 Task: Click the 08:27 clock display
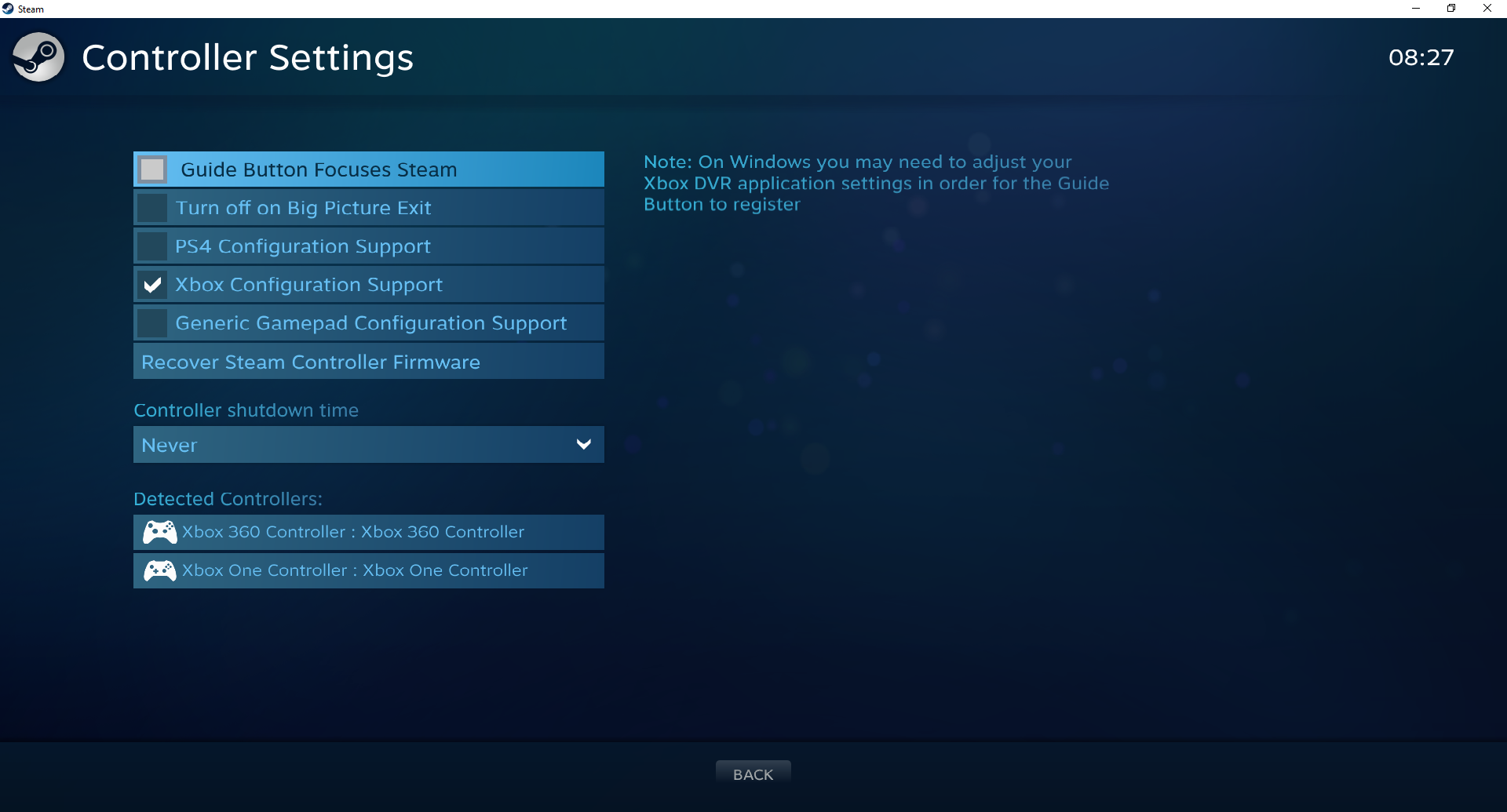point(1421,57)
